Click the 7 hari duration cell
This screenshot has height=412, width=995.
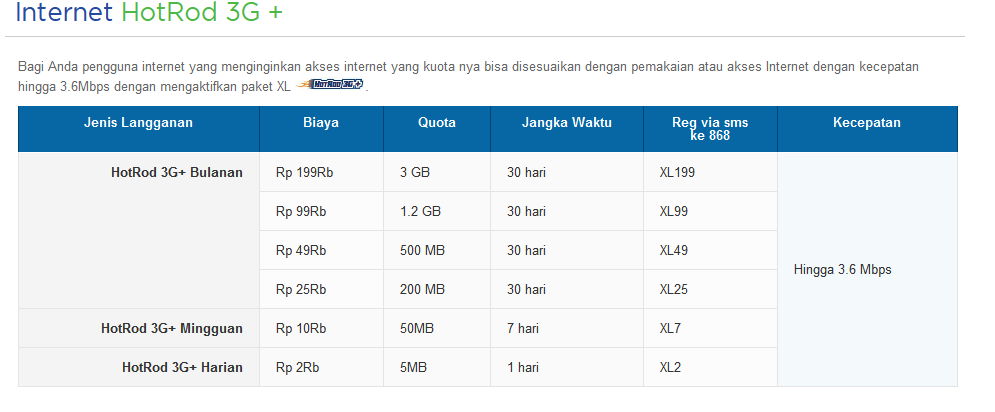coord(567,328)
